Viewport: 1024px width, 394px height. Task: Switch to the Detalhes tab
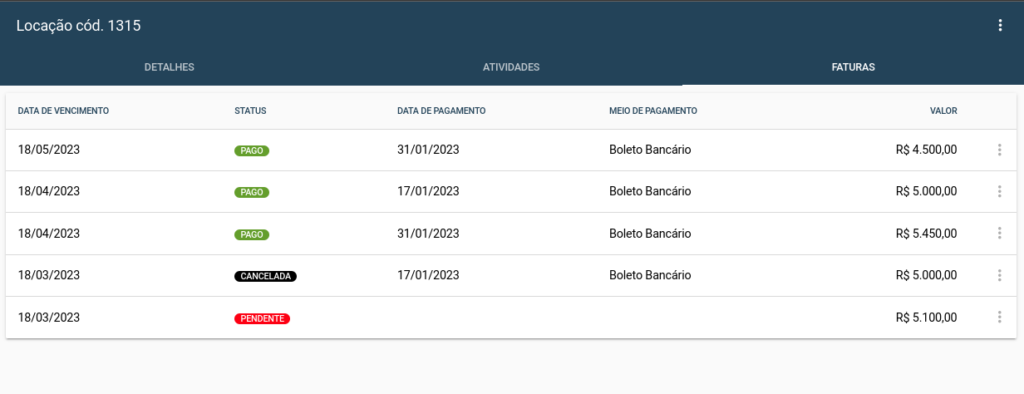[x=169, y=67]
